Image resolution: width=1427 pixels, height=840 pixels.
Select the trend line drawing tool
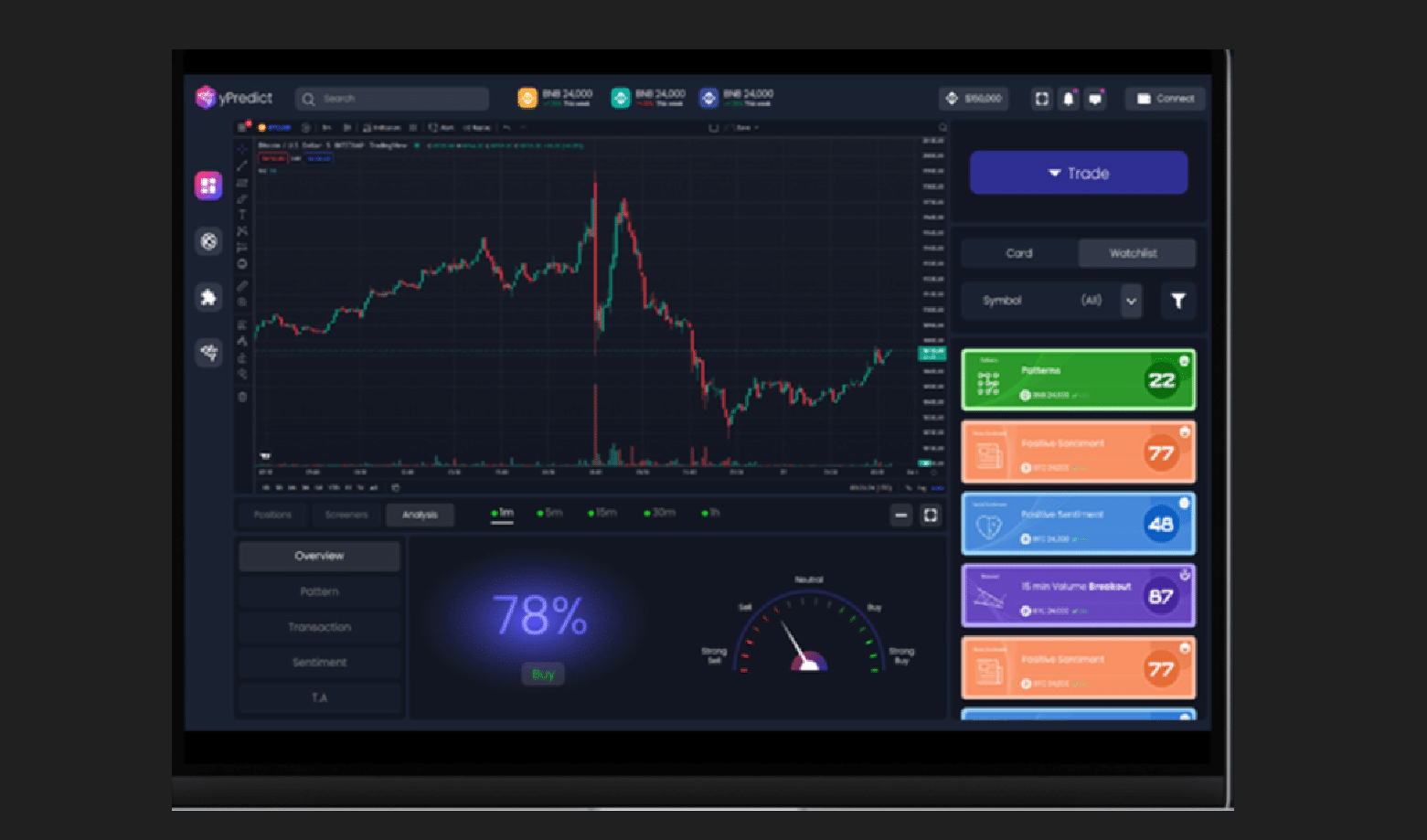tap(242, 165)
